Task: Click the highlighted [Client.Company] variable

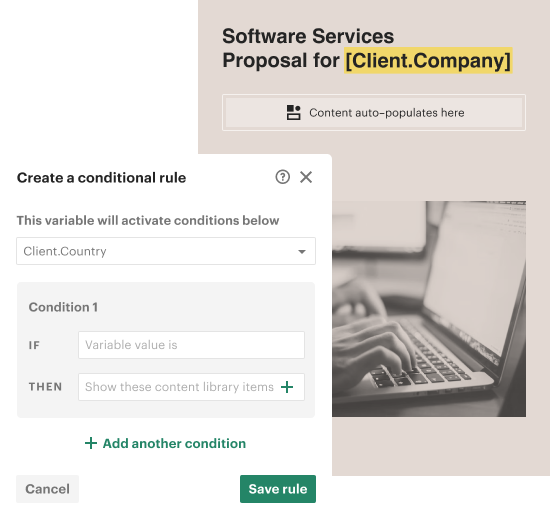Action: 428,60
